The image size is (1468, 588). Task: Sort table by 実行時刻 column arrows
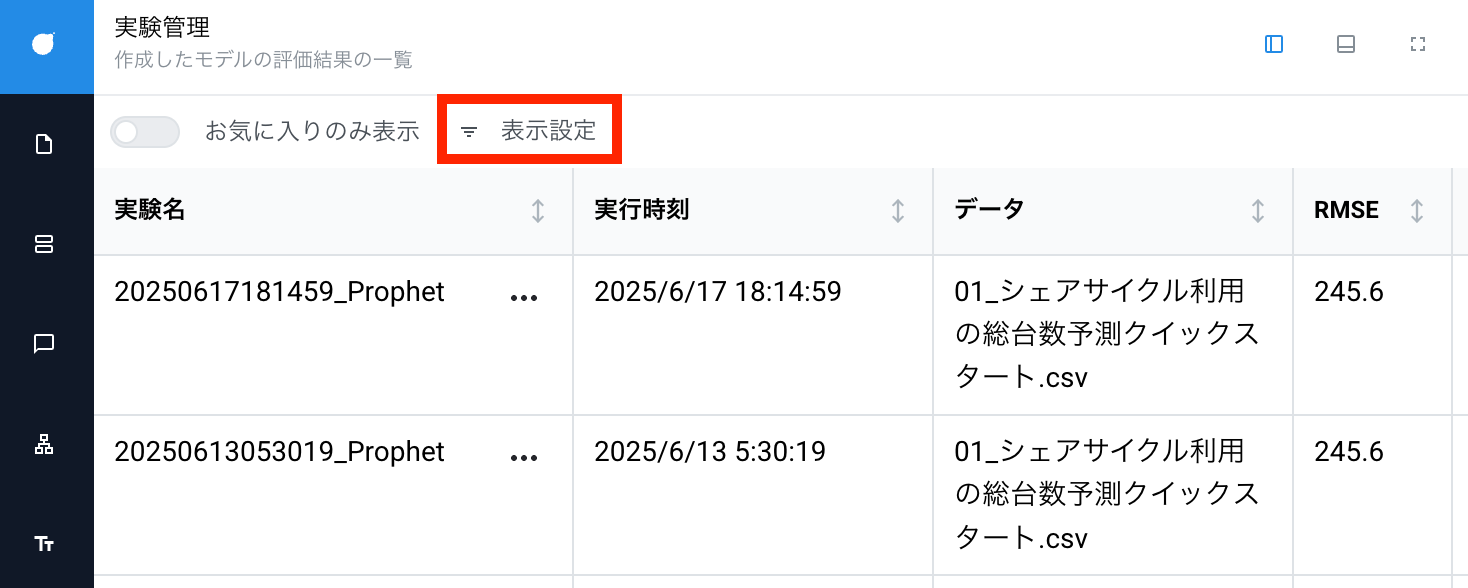point(898,211)
